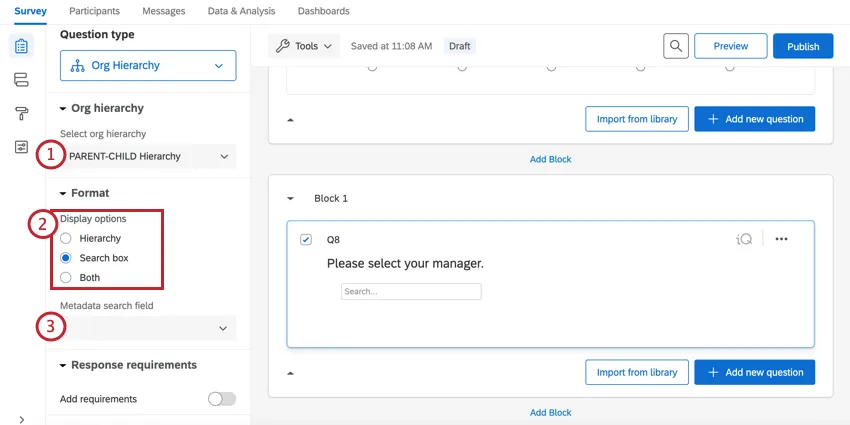Enable the Add requirements toggle
850x425 pixels.
pyautogui.click(x=221, y=399)
